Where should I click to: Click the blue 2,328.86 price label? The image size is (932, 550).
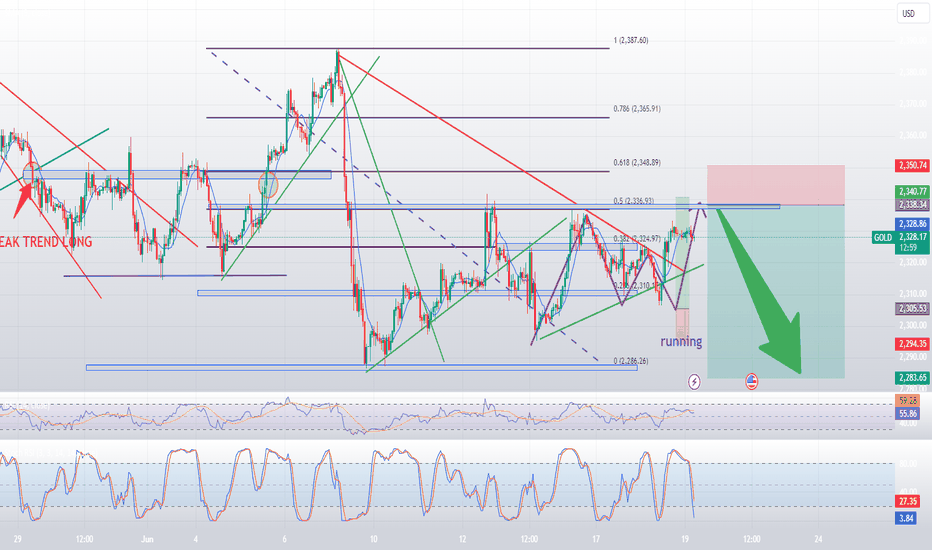pos(912,224)
